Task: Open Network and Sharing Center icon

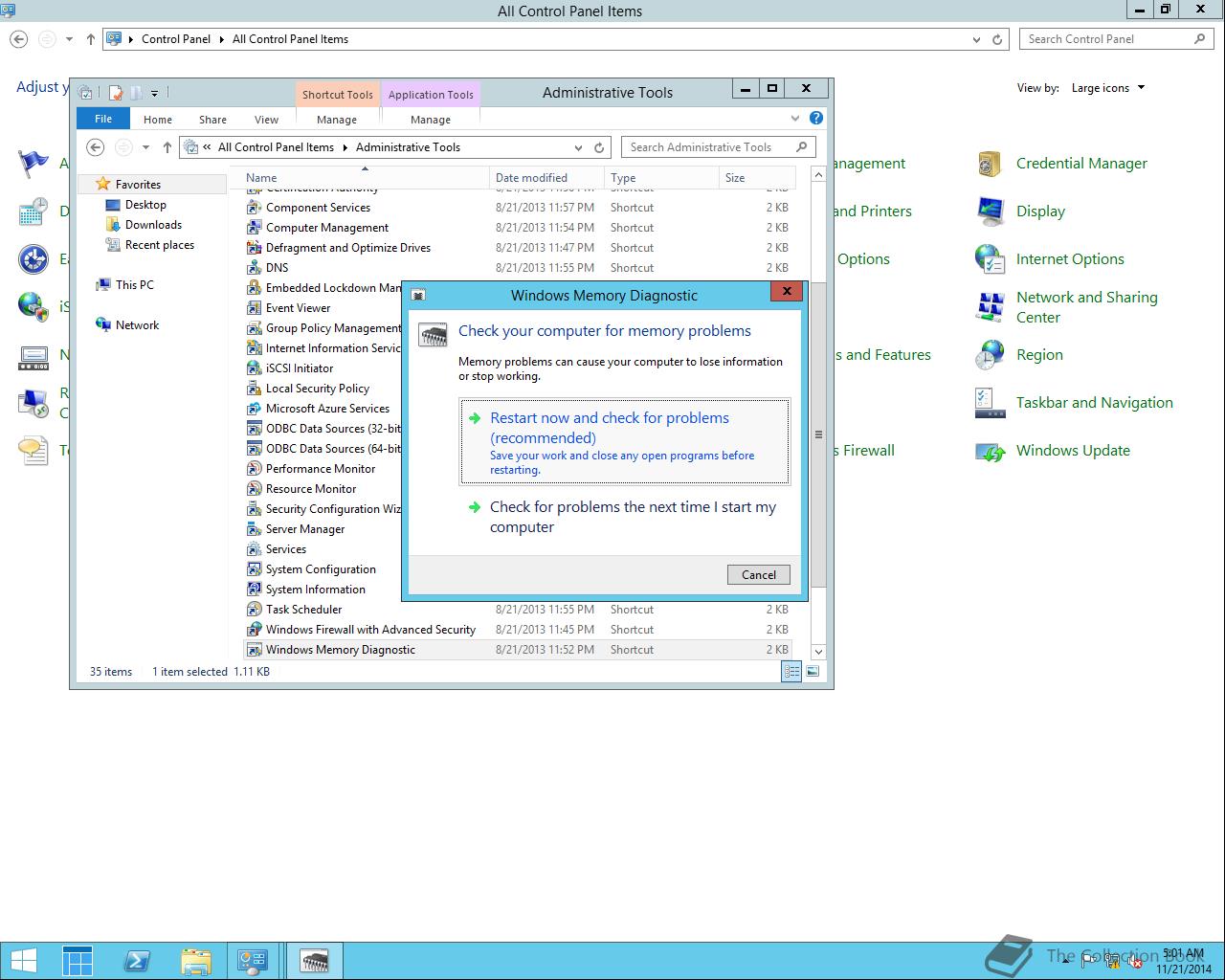Action: click(990, 307)
